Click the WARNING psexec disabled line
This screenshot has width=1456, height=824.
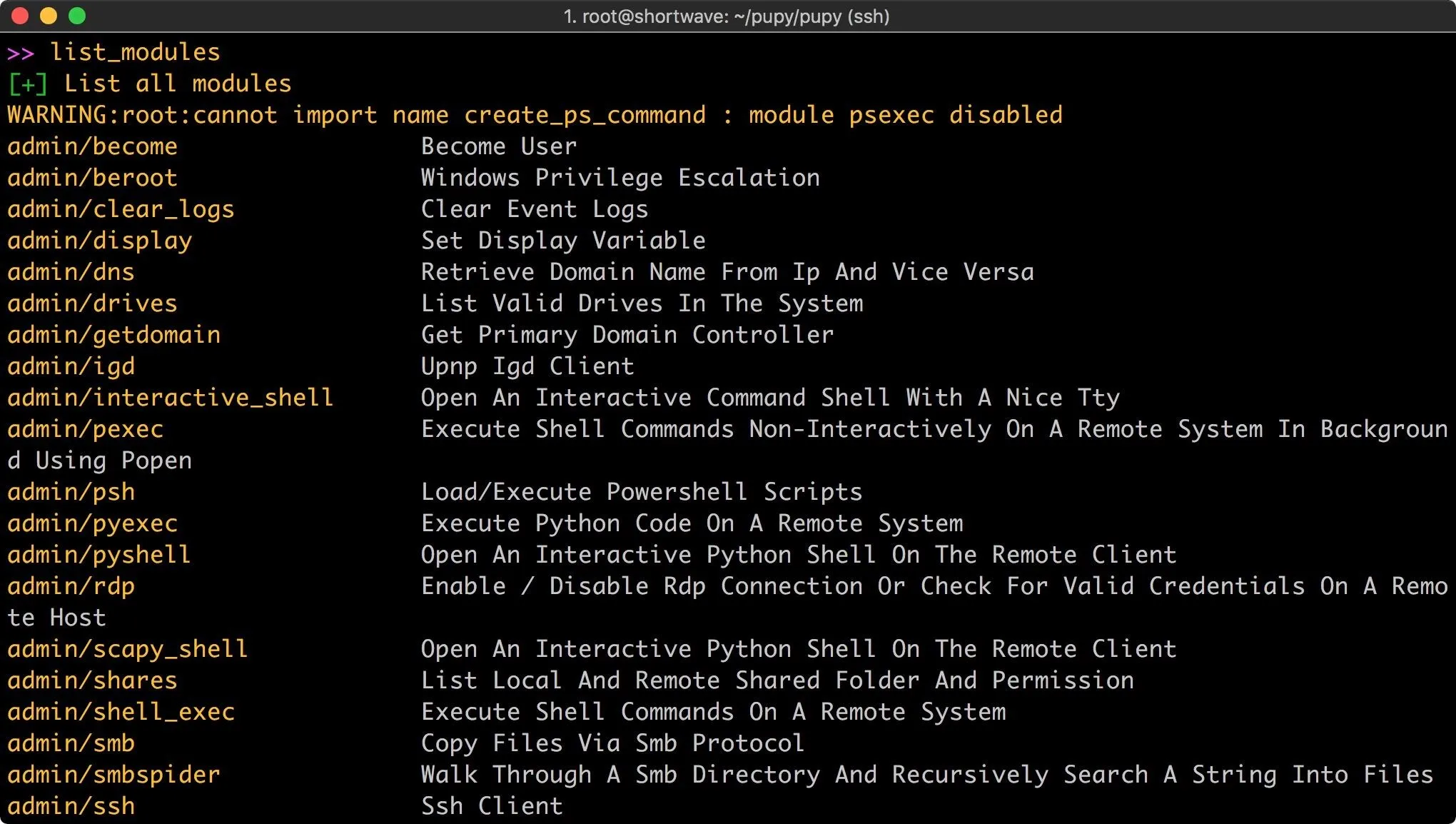pyautogui.click(x=535, y=115)
